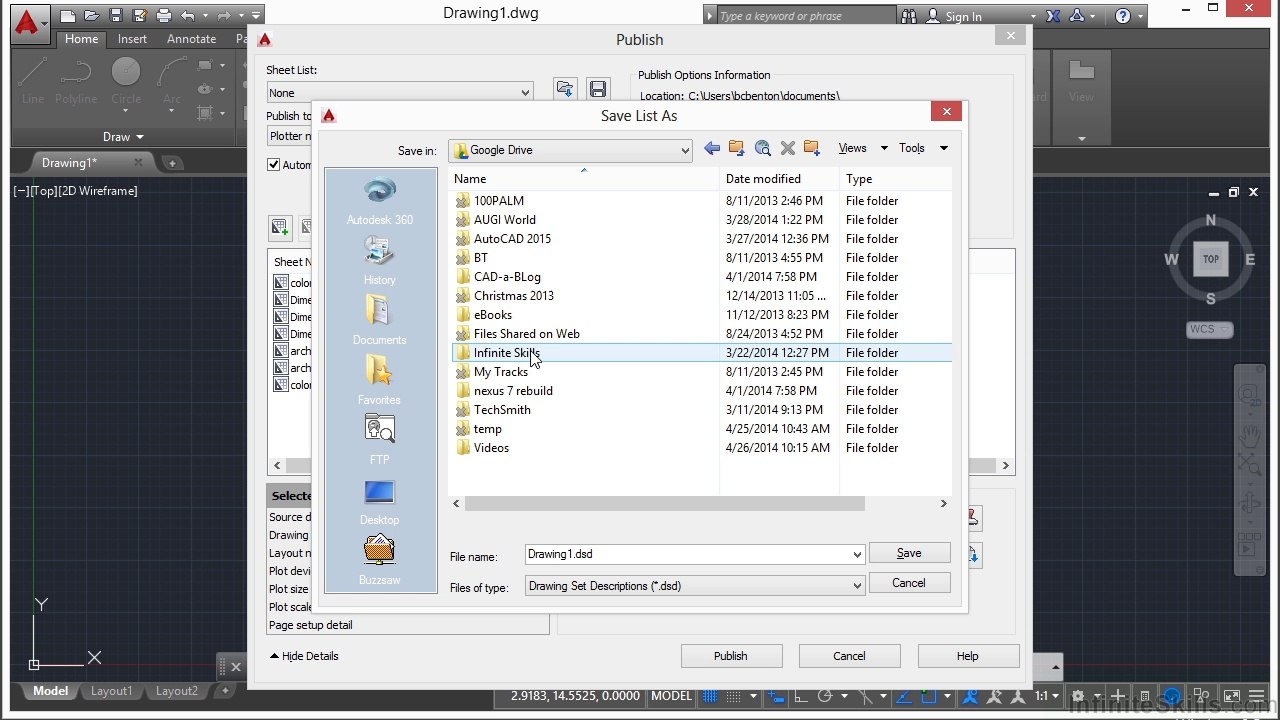This screenshot has width=1280, height=720.
Task: Expand the Draw panel dropdown
Action: 124,137
